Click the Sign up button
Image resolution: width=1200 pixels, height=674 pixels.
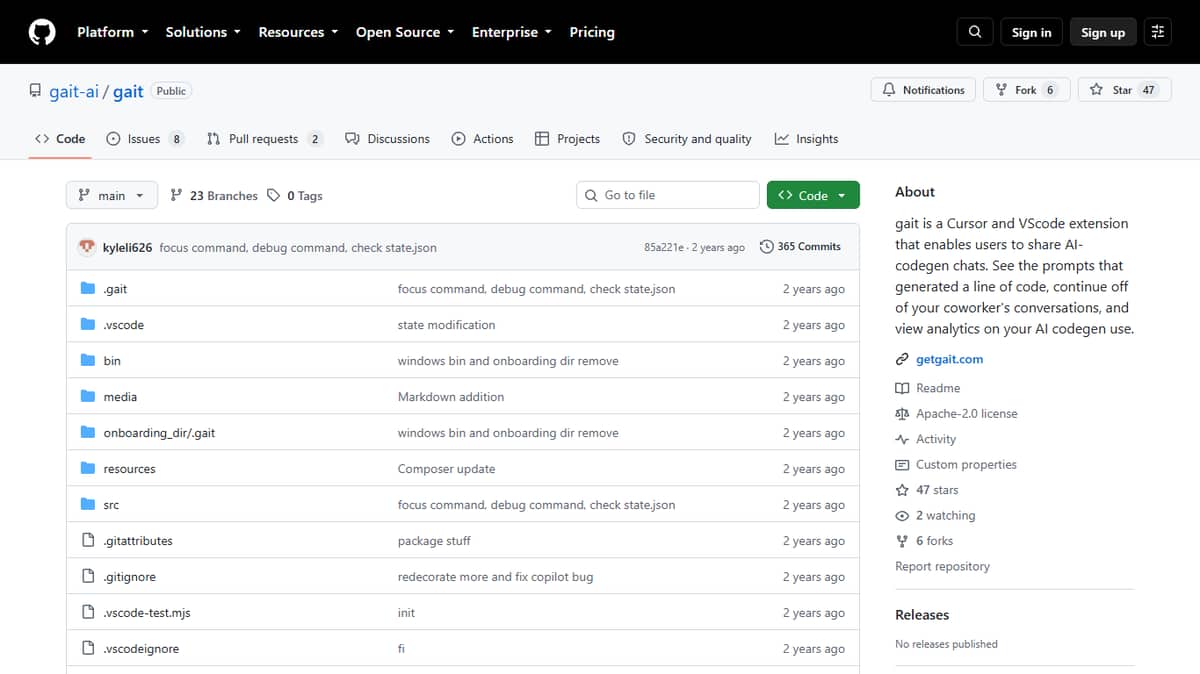pyautogui.click(x=1103, y=32)
